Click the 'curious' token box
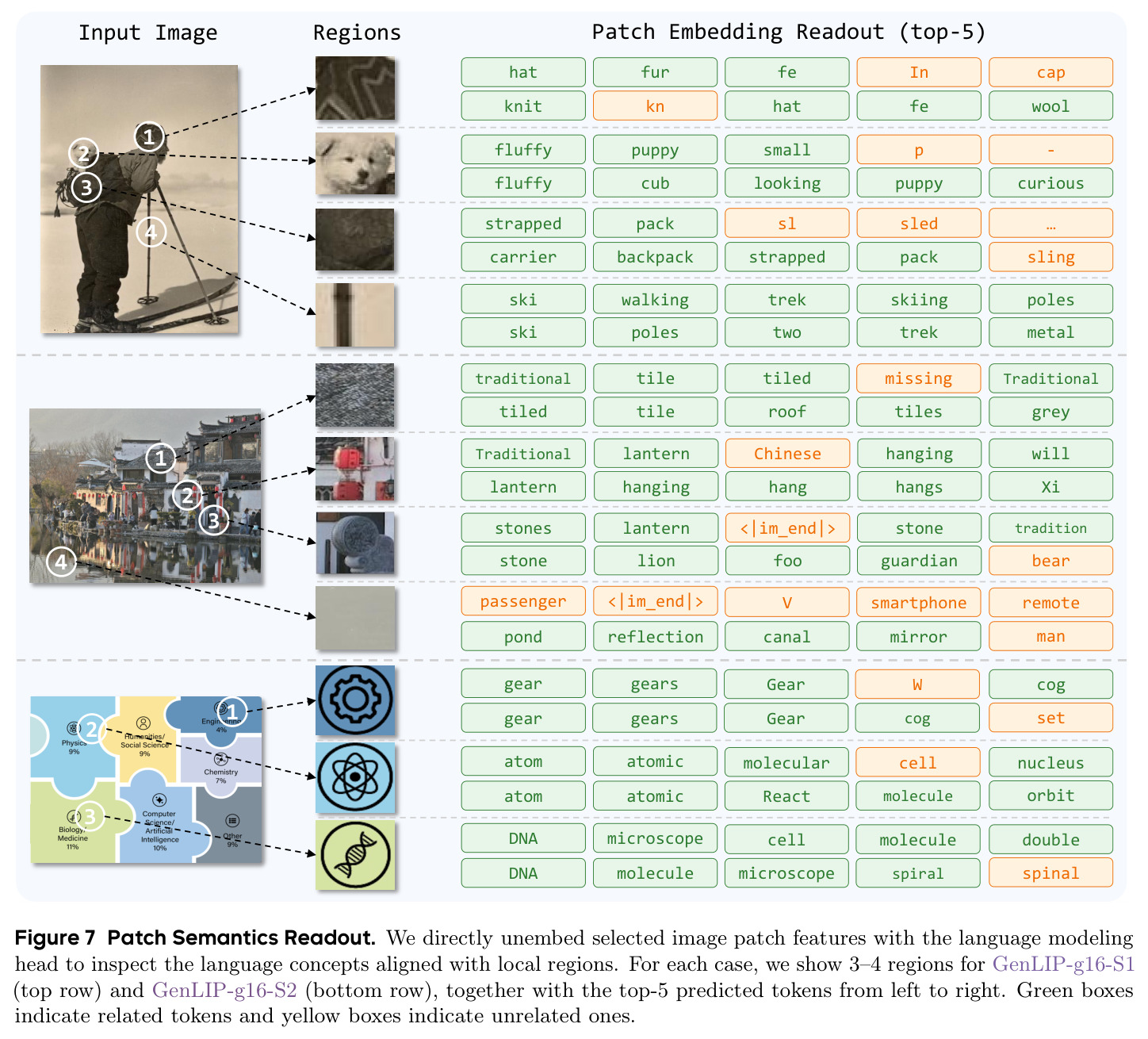The height and width of the screenshot is (1039, 1148). (1050, 183)
